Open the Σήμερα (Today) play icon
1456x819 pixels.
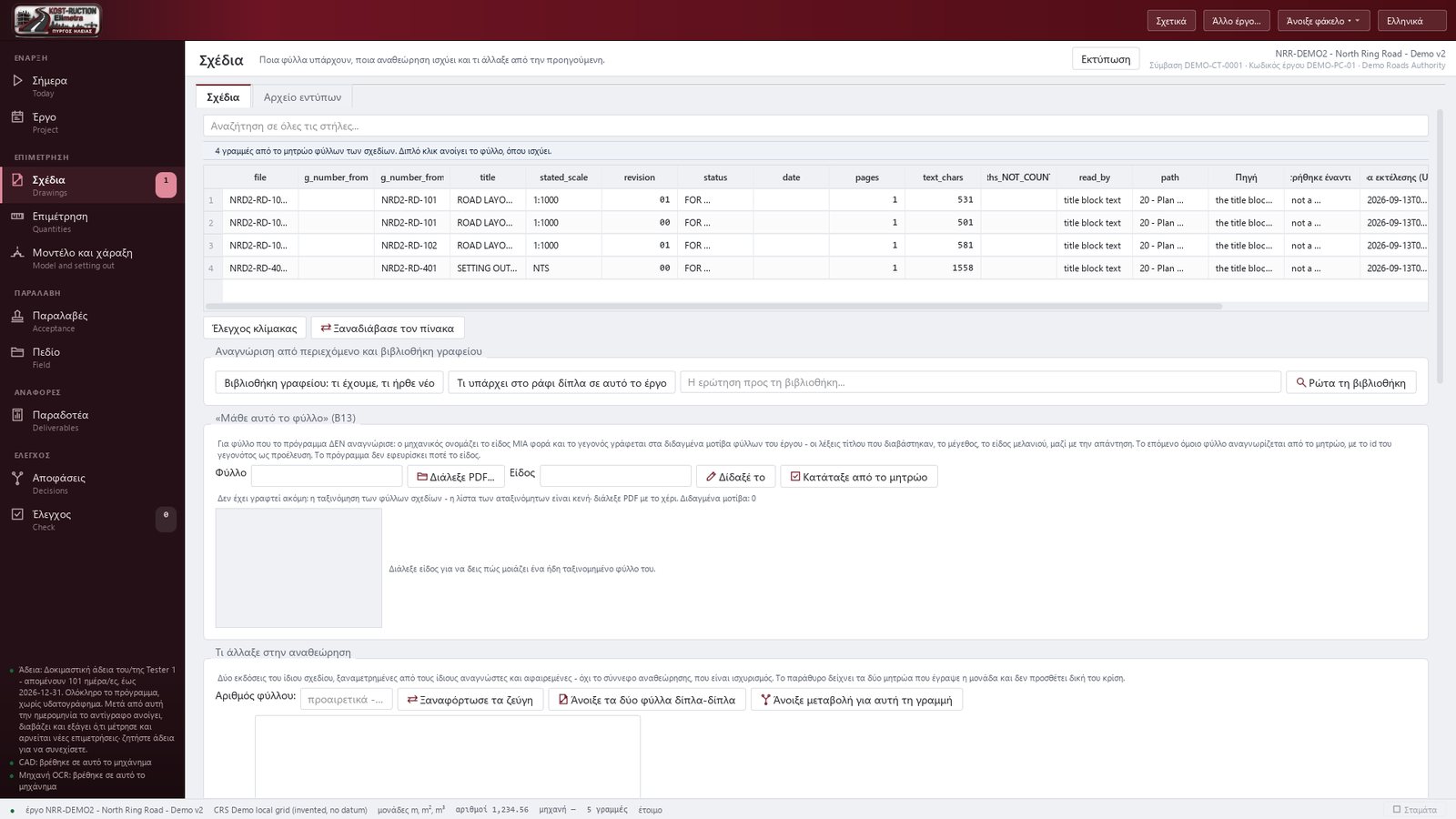[17, 80]
